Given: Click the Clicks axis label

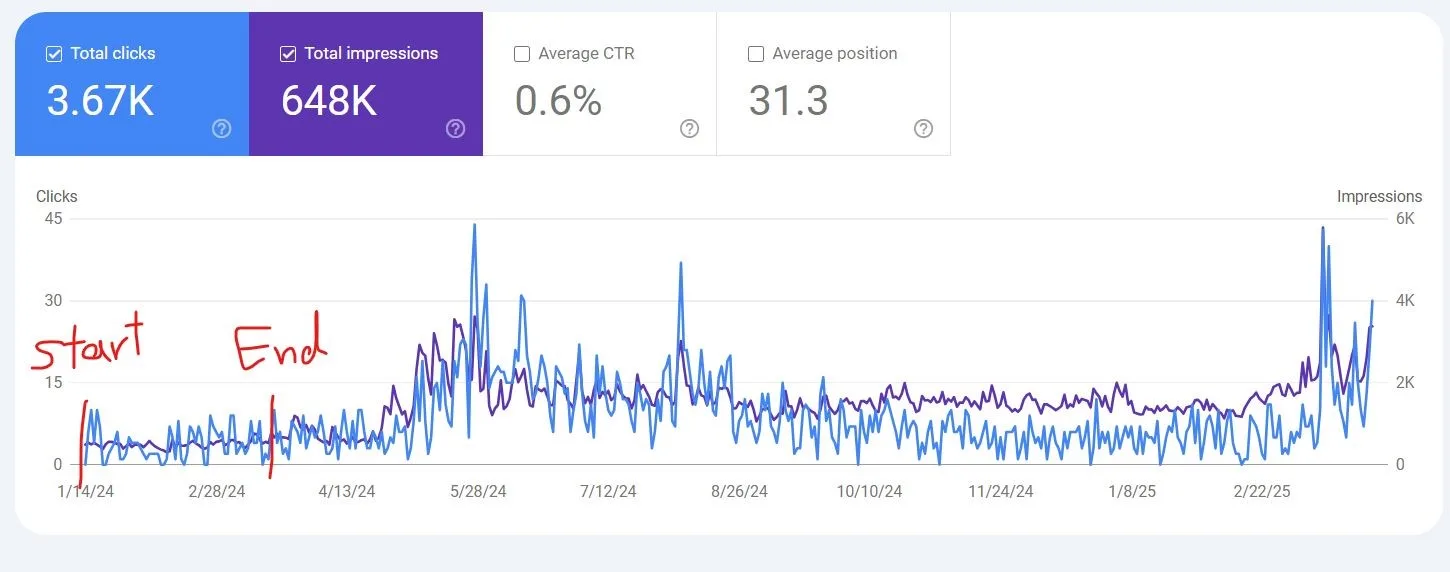Looking at the screenshot, I should [57, 197].
